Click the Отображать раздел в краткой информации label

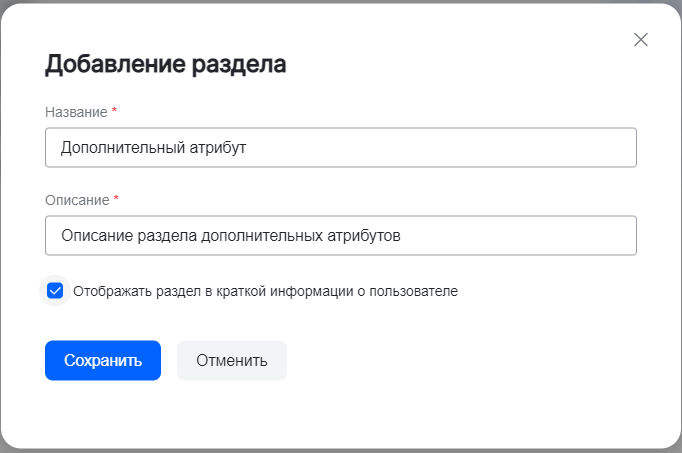click(265, 292)
